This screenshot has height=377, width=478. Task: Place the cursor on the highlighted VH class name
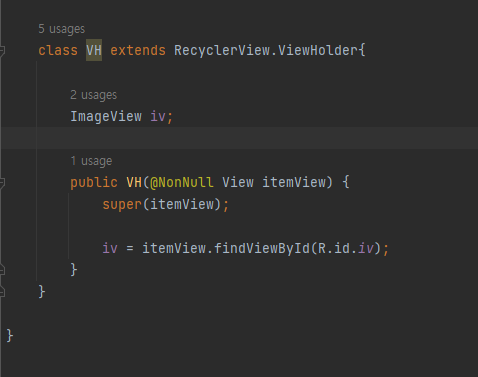click(x=94, y=50)
